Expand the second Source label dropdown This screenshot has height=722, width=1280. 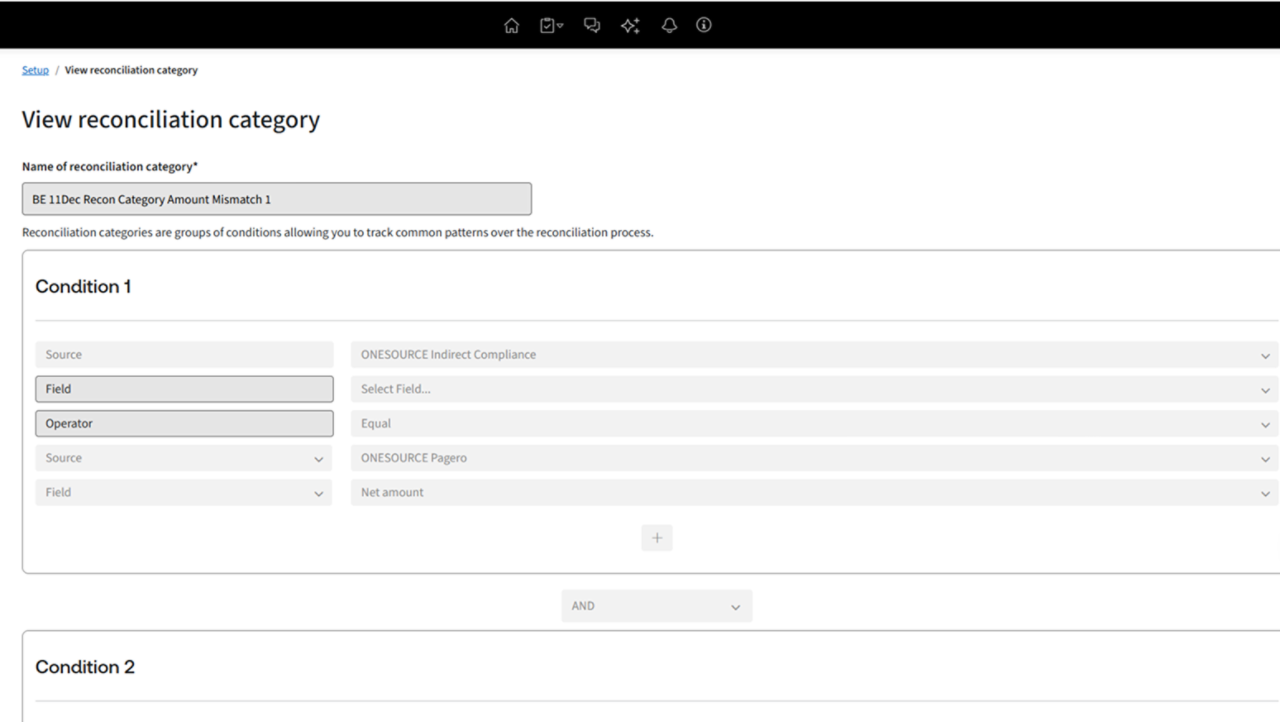point(184,458)
